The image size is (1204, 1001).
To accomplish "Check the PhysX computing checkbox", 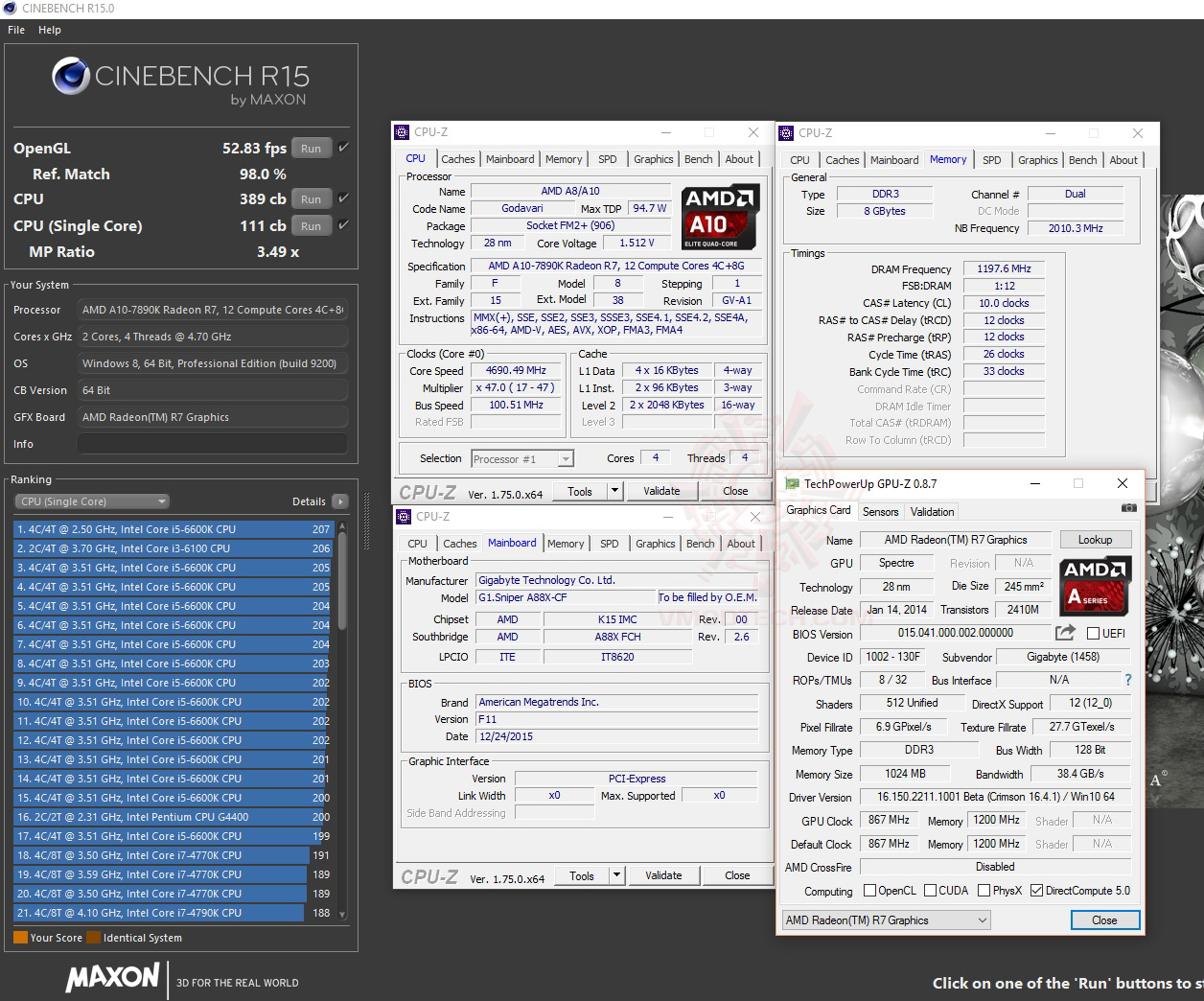I will point(984,891).
